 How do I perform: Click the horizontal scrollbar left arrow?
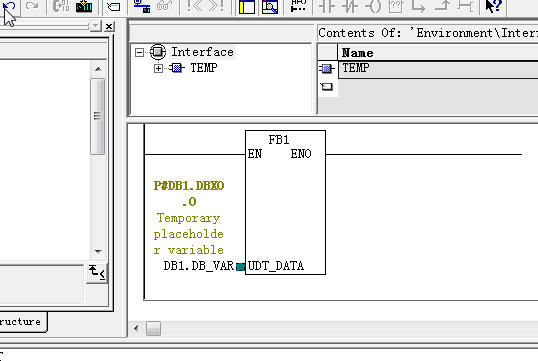(136, 328)
